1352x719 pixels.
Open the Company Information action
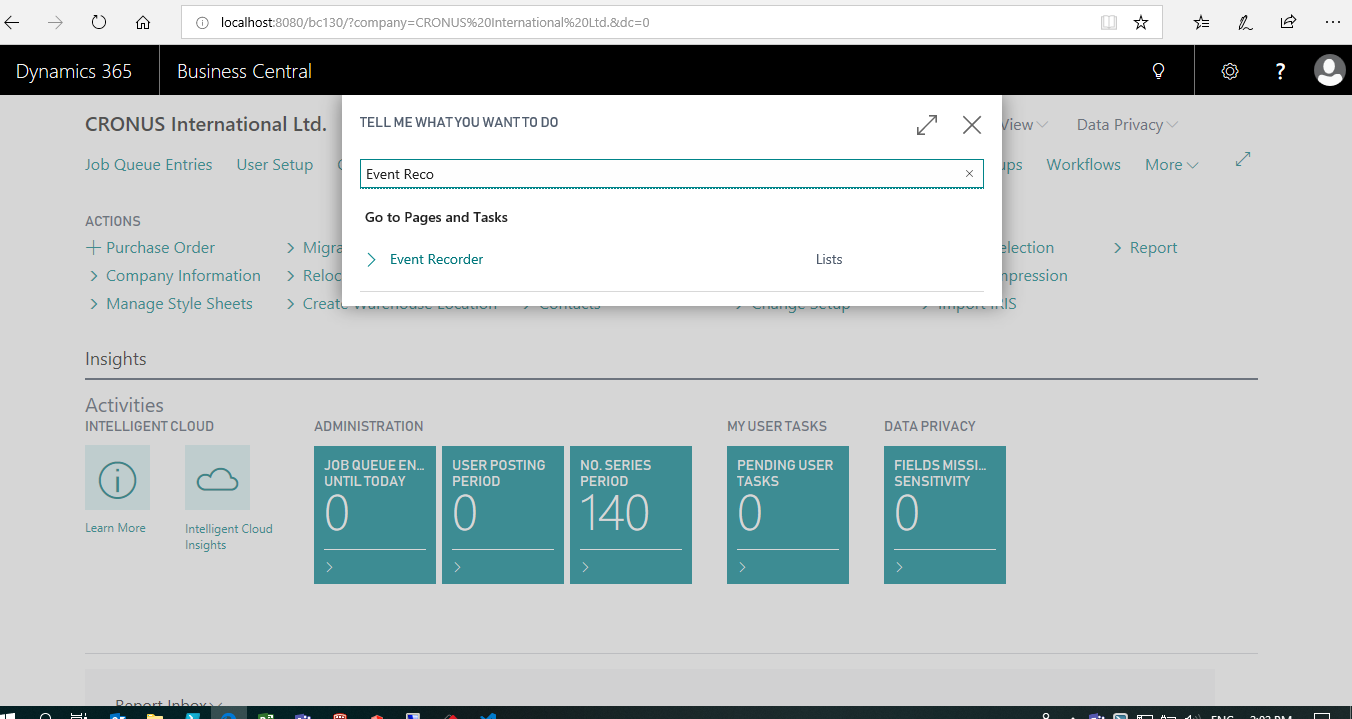tap(184, 275)
